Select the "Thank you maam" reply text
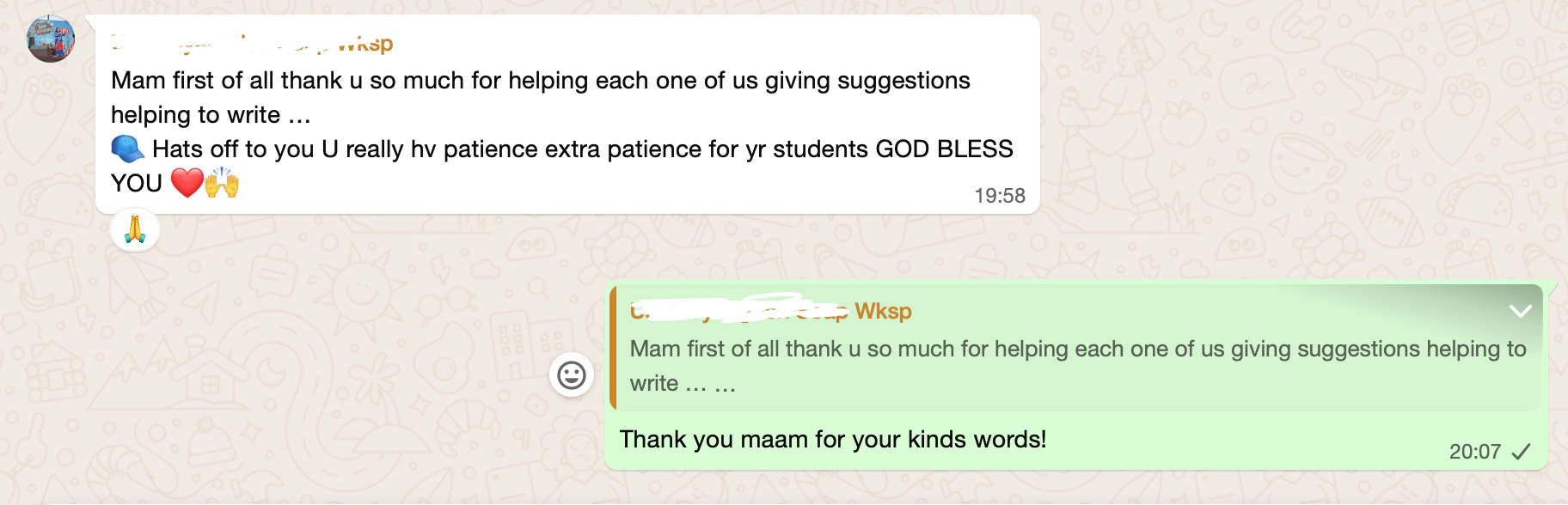The image size is (1568, 505). pos(832,440)
